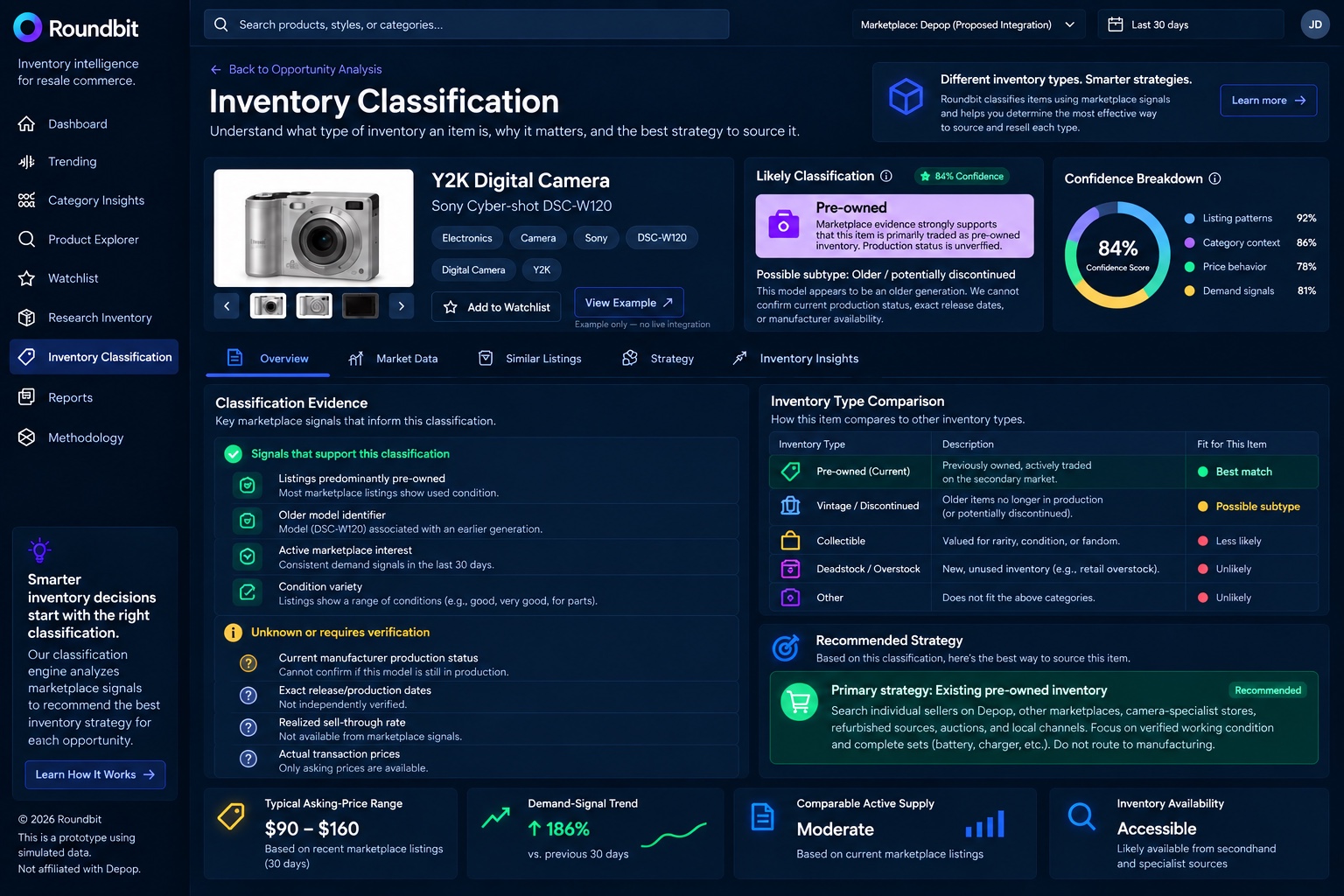Click icon beside Older model identifier
Viewport: 1344px width, 896px height.
pyautogui.click(x=248, y=521)
